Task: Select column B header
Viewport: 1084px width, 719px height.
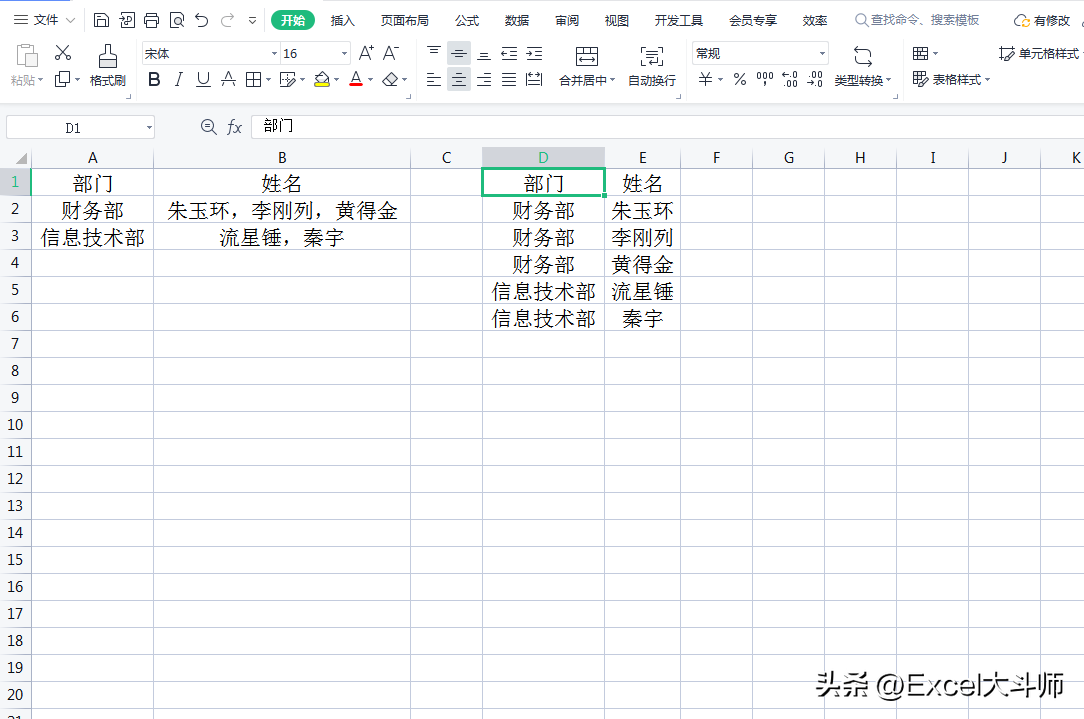Action: tap(282, 158)
